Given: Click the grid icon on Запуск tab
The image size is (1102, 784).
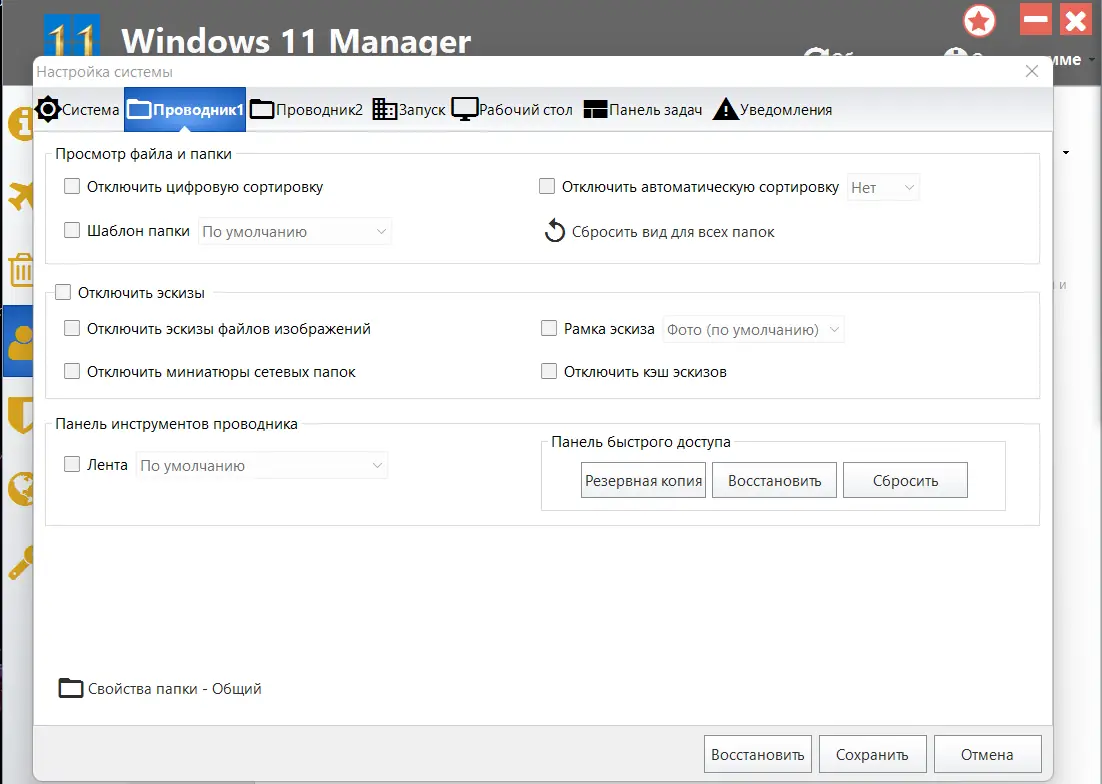Looking at the screenshot, I should click(384, 109).
